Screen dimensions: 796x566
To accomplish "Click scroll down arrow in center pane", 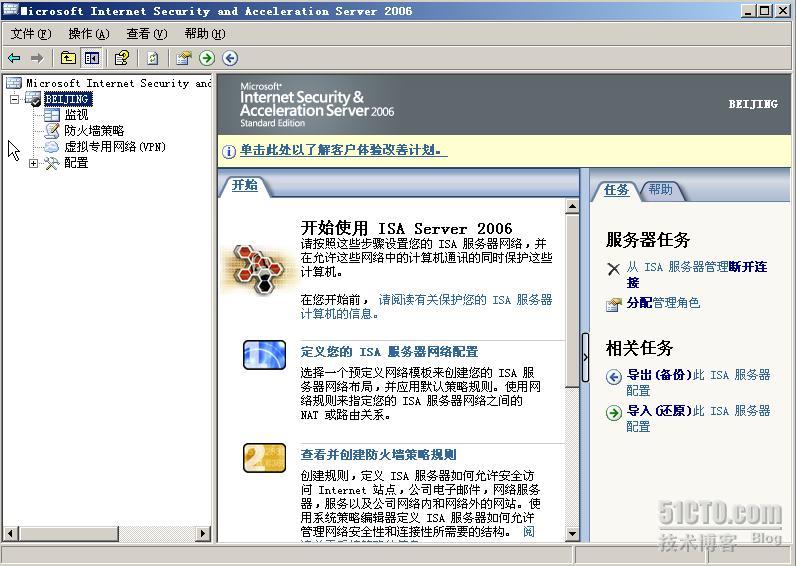I will (572, 534).
